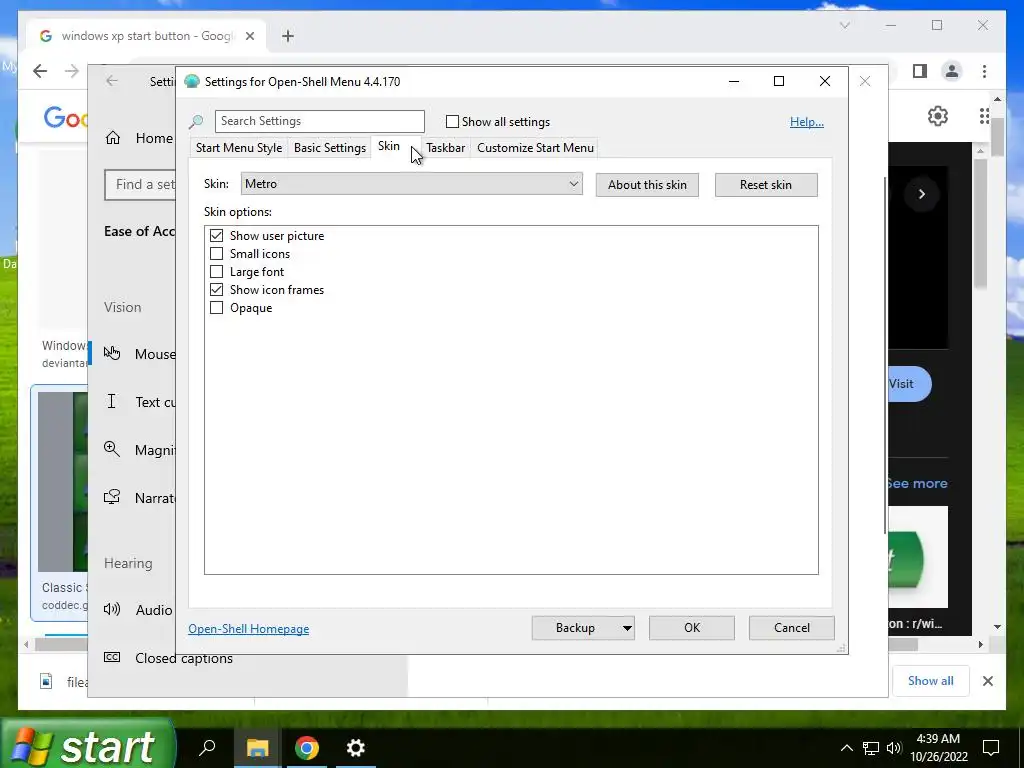Click the Reset skin button

click(x=766, y=185)
